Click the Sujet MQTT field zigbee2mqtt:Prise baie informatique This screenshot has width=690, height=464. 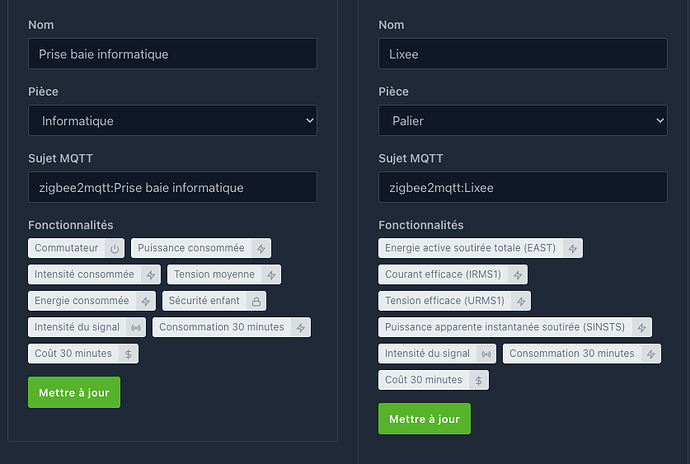tap(172, 187)
